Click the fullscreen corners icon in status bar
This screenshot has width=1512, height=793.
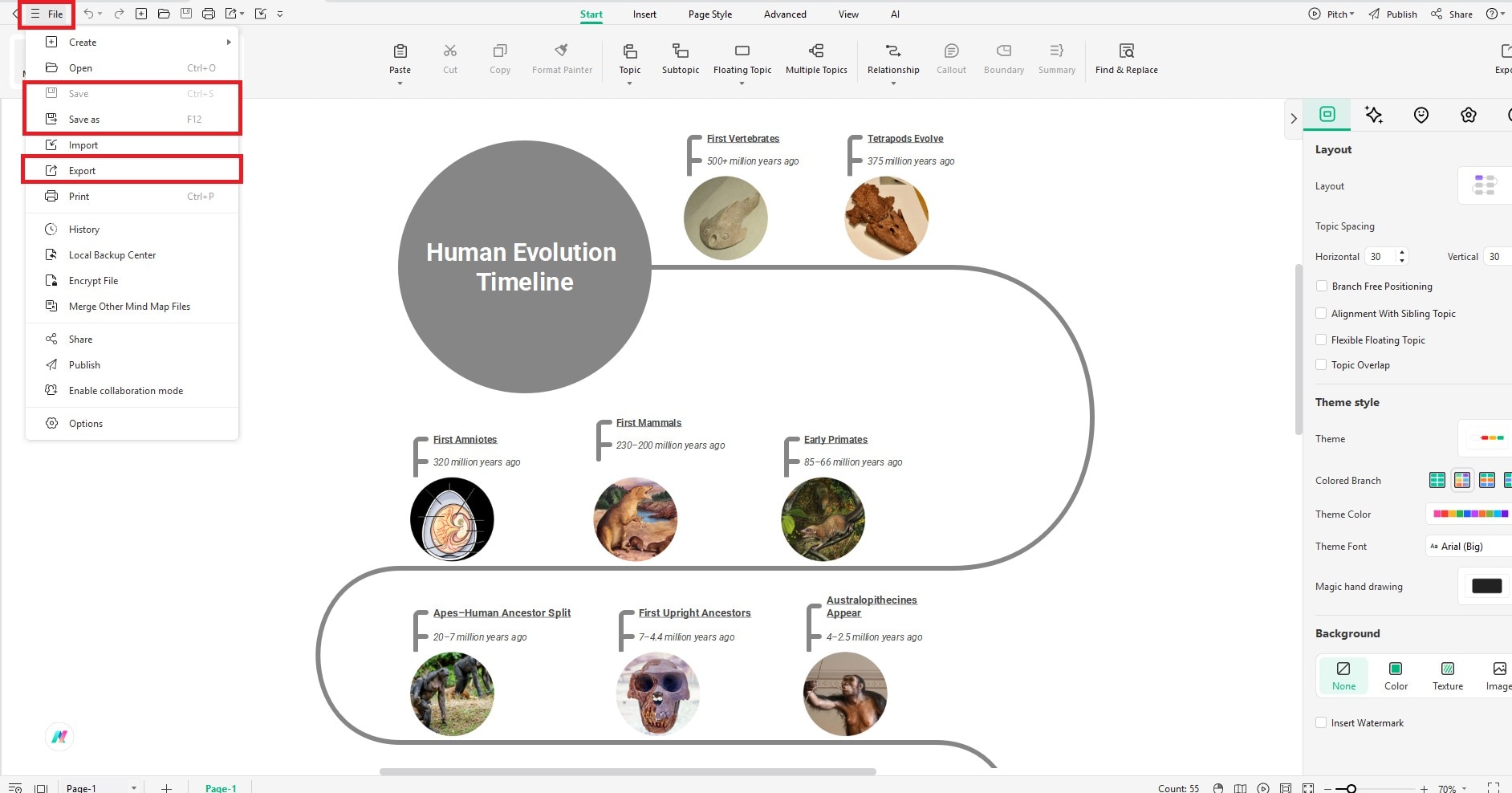coord(1494,788)
